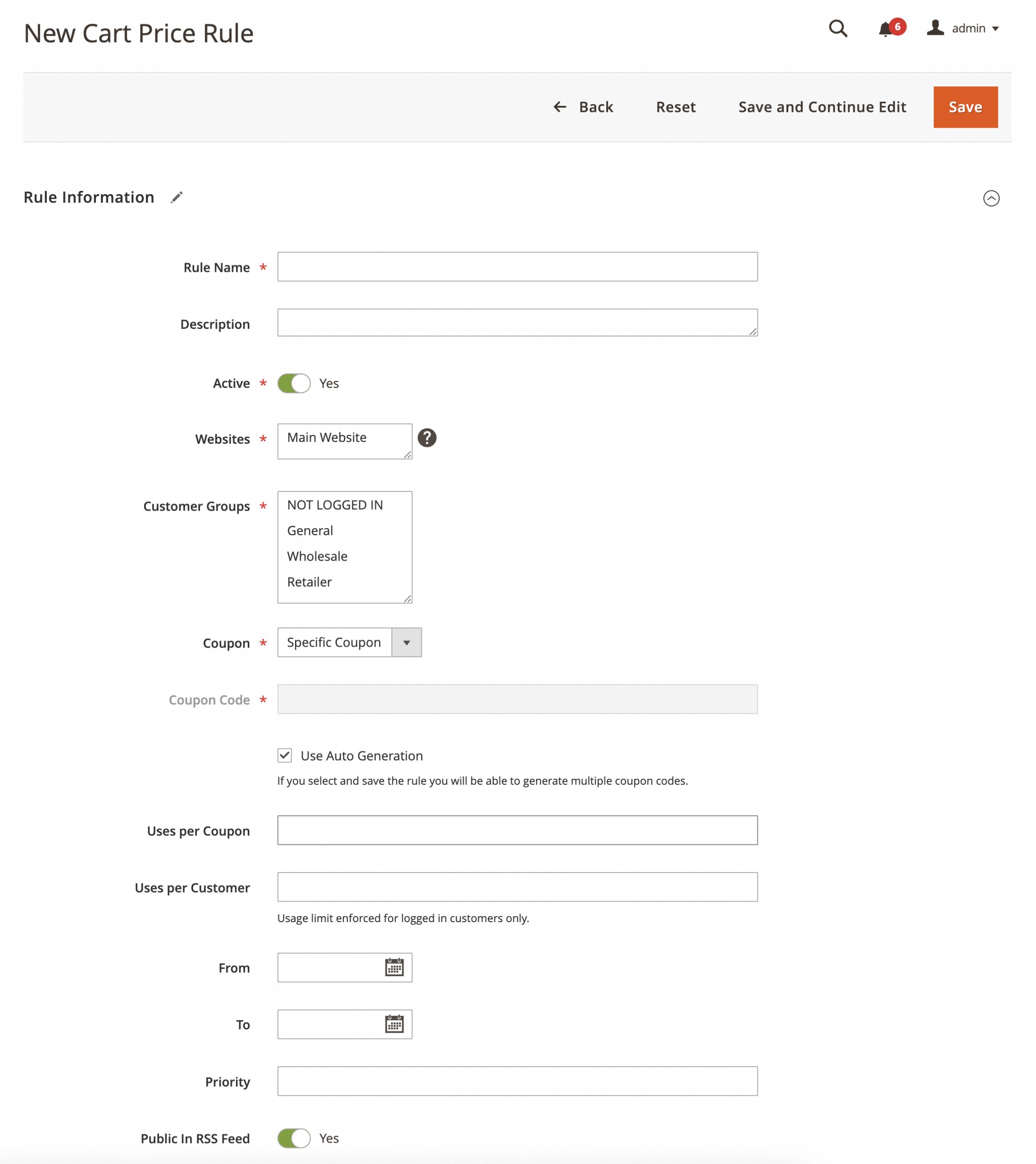Click the Reset link
The height and width of the screenshot is (1164, 1036).
click(676, 106)
